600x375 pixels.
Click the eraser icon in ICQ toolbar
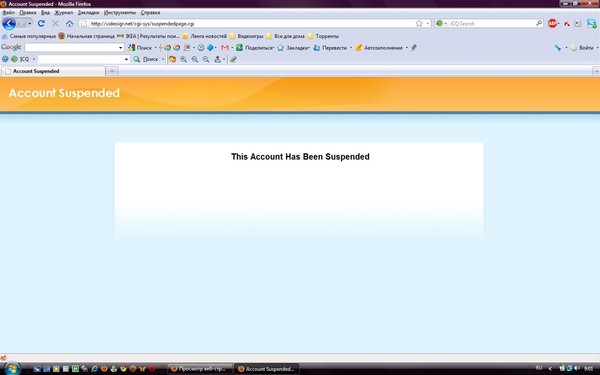(x=233, y=59)
